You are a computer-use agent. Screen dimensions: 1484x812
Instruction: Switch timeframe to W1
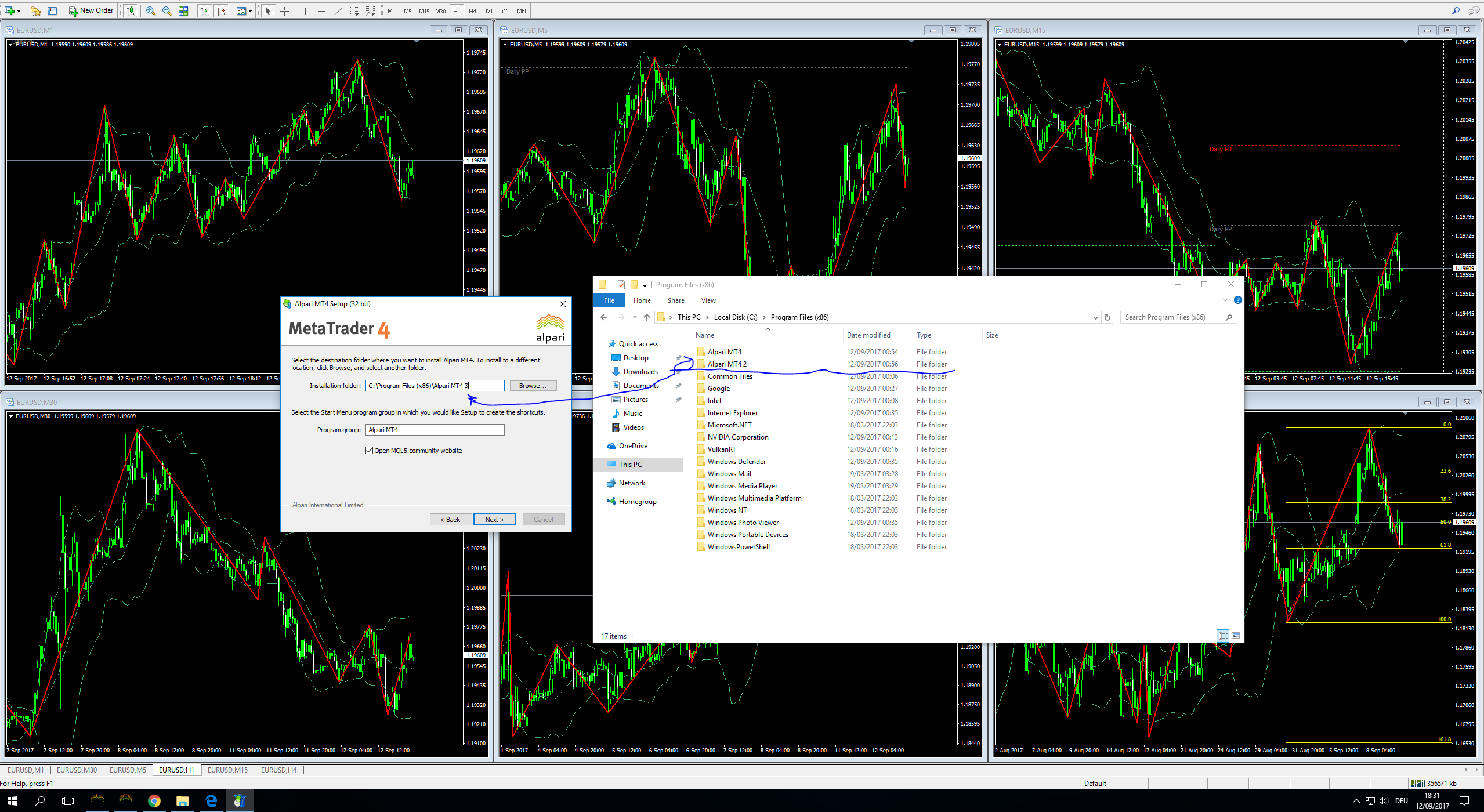(x=506, y=11)
